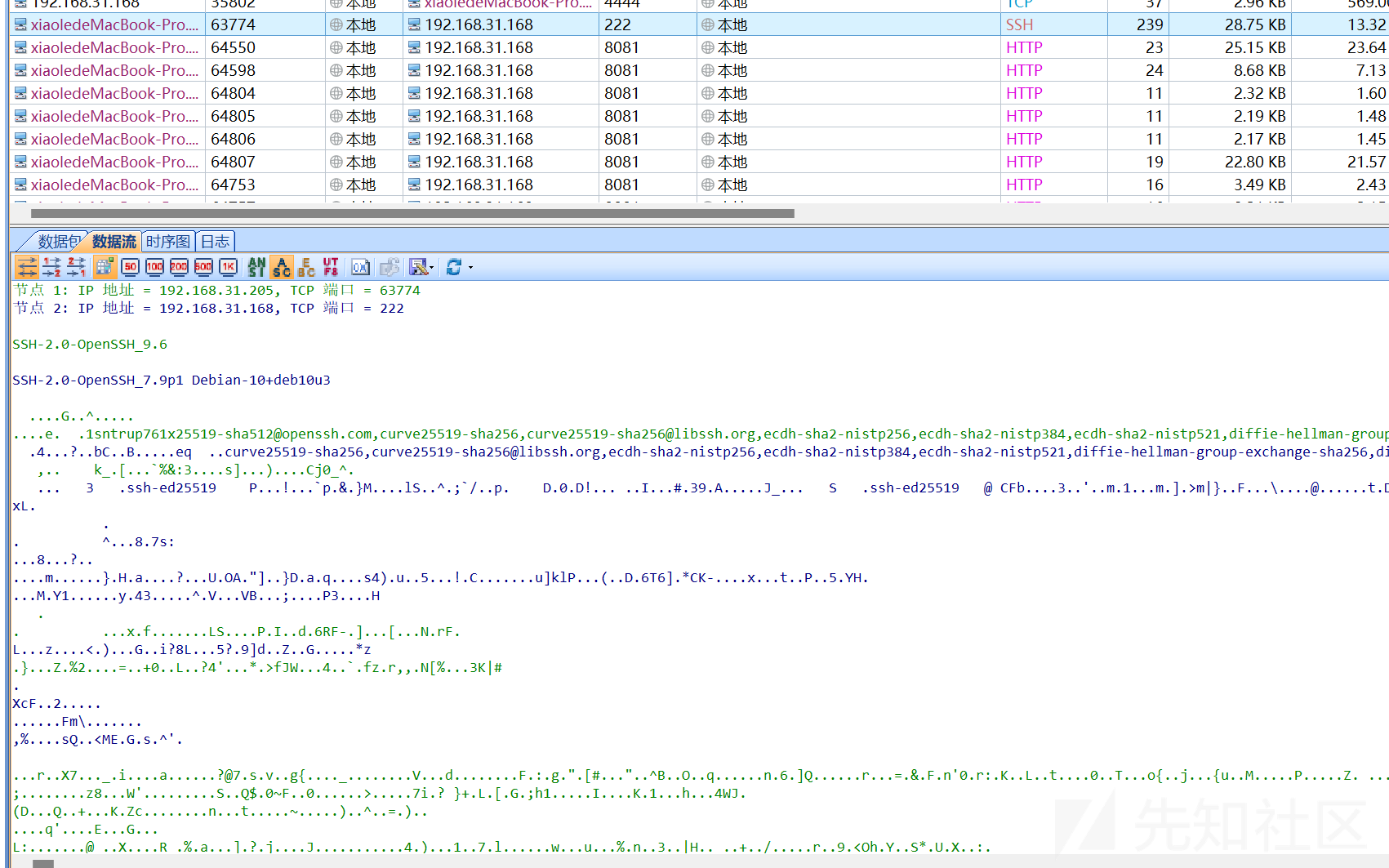Select the row with source port 64753
The height and width of the screenshot is (868, 1389).
pyautogui.click(x=699, y=185)
